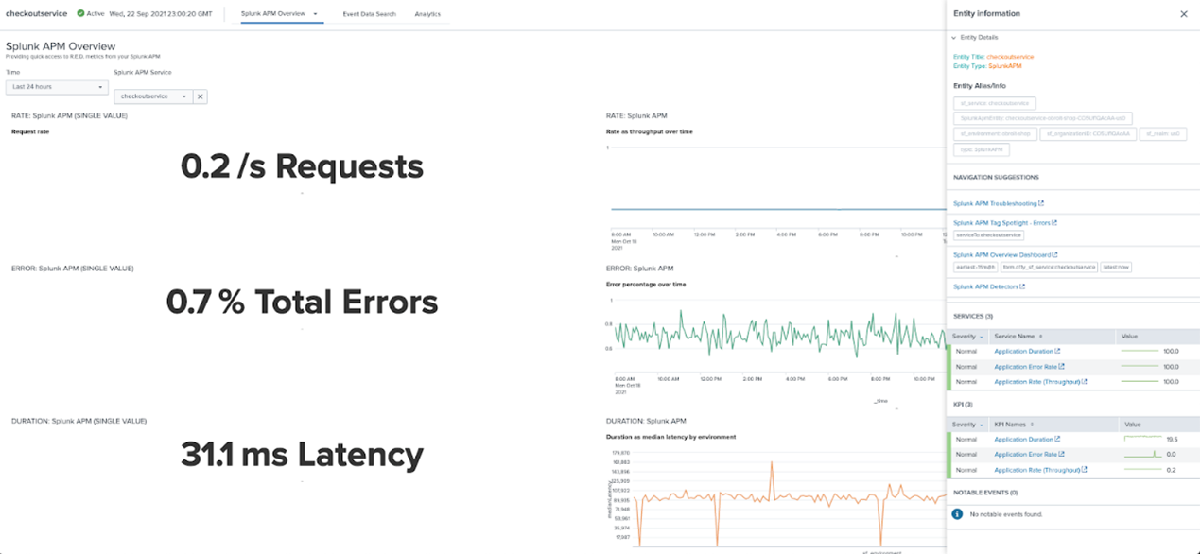
Task: Click the green Active status icon
Action: [x=81, y=14]
